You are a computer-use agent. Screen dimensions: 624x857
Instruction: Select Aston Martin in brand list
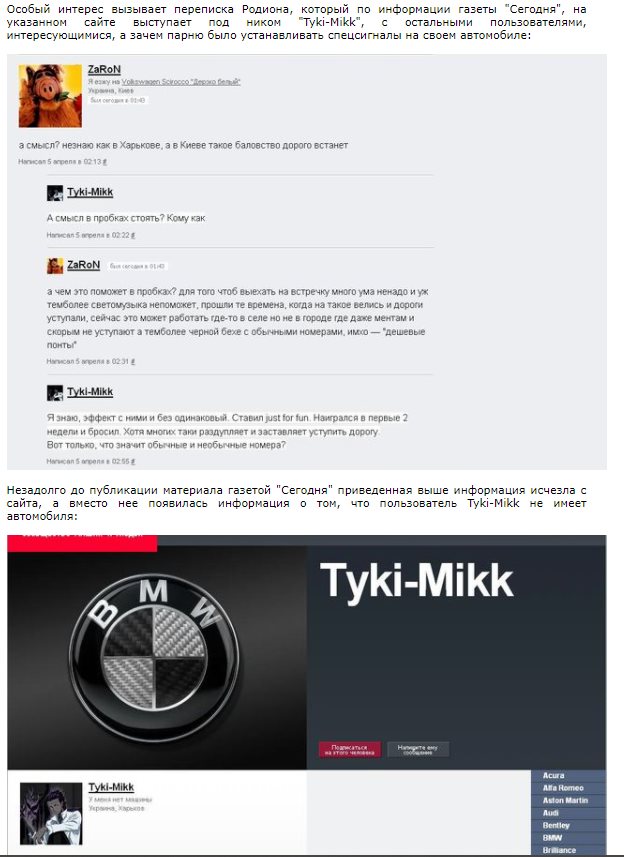point(566,801)
